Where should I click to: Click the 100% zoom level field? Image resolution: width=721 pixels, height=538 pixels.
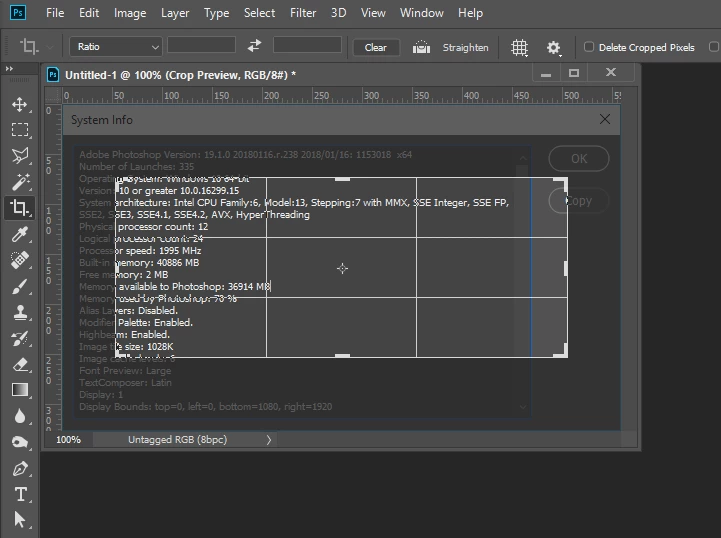coord(69,440)
